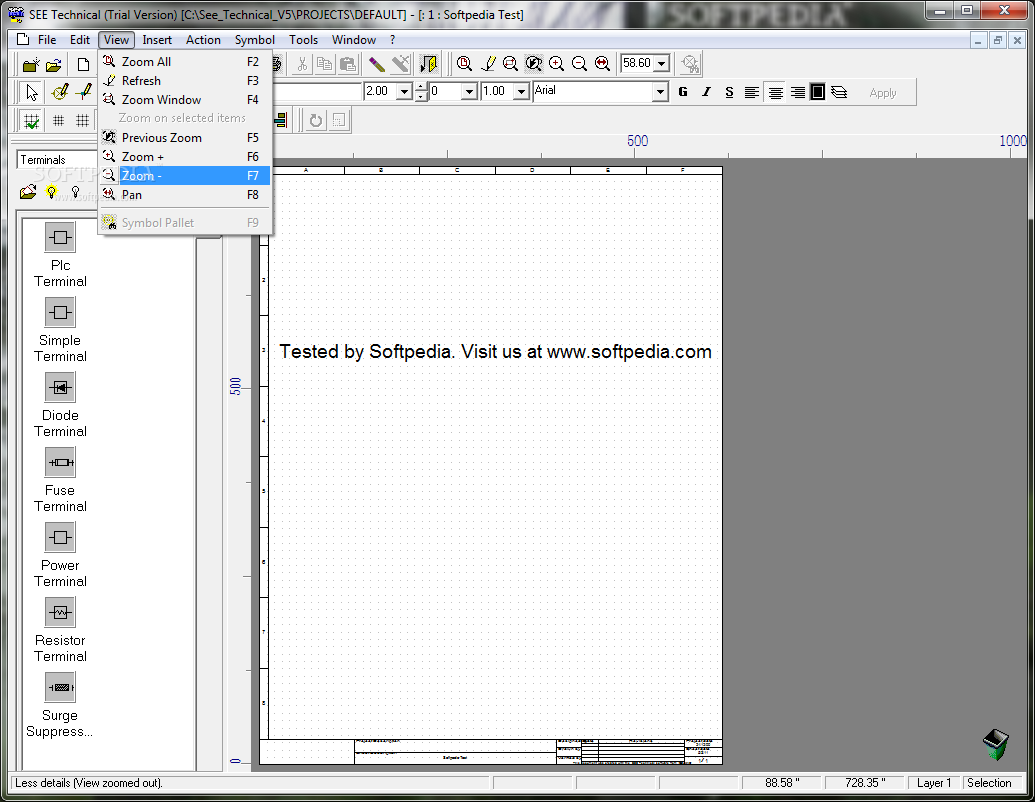Image resolution: width=1035 pixels, height=802 pixels.
Task: Choose Zoom - from View menu
Action: click(x=185, y=176)
